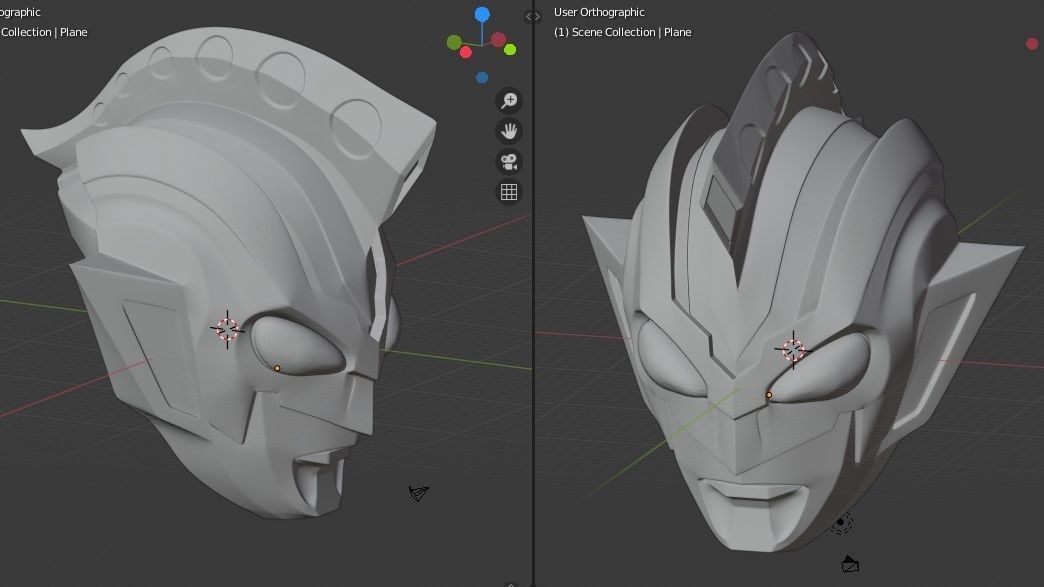Image resolution: width=1044 pixels, height=587 pixels.
Task: Expand the sidebar using the small arrows tab
Action: pos(533,17)
